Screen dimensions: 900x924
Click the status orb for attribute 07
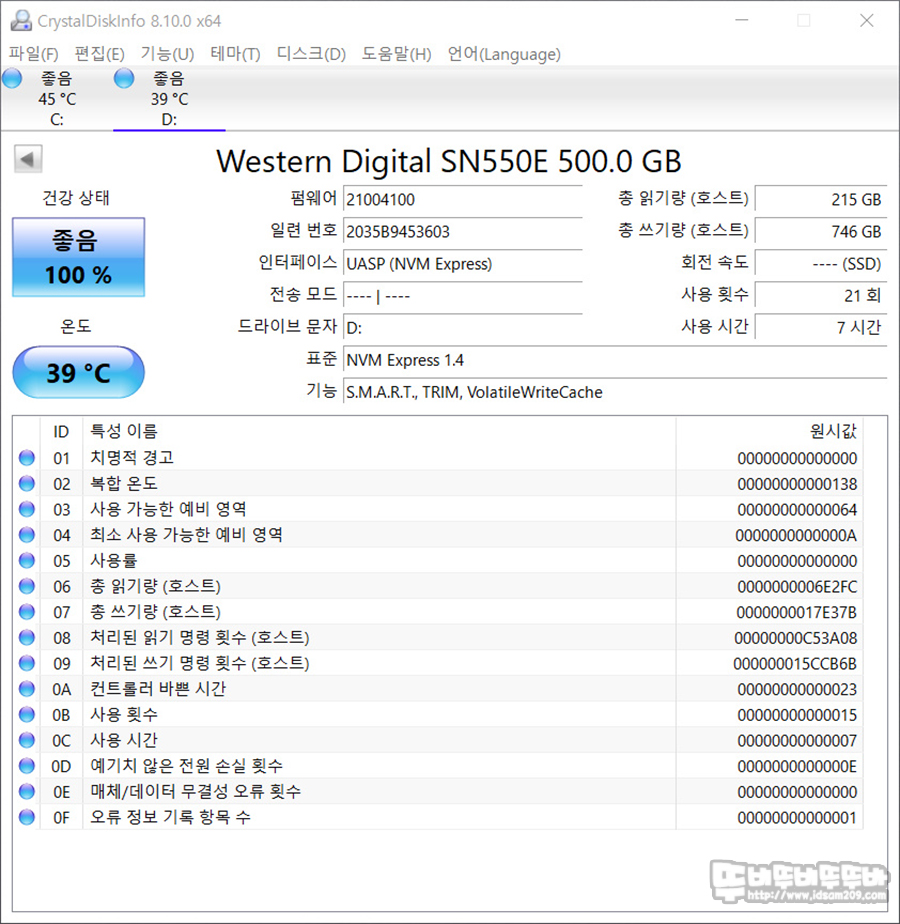coord(27,612)
